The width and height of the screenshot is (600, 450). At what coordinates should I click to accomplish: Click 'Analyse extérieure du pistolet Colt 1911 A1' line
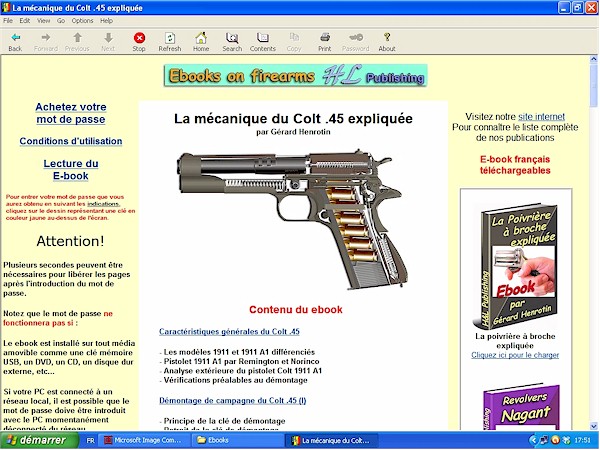tap(243, 371)
